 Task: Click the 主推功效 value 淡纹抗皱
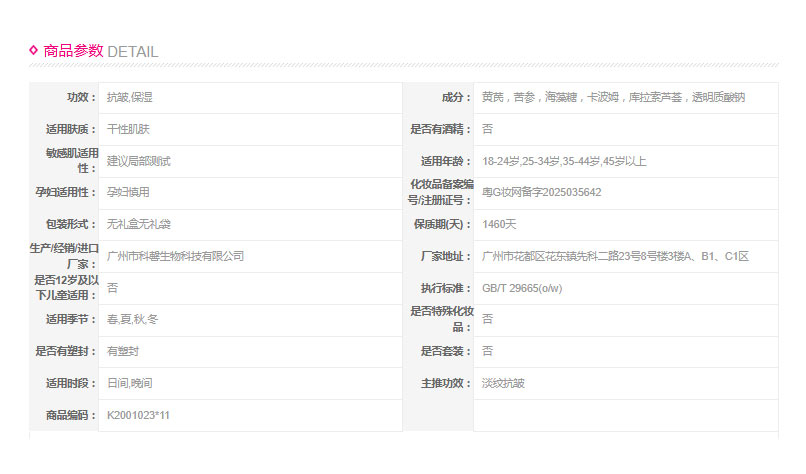click(x=503, y=383)
